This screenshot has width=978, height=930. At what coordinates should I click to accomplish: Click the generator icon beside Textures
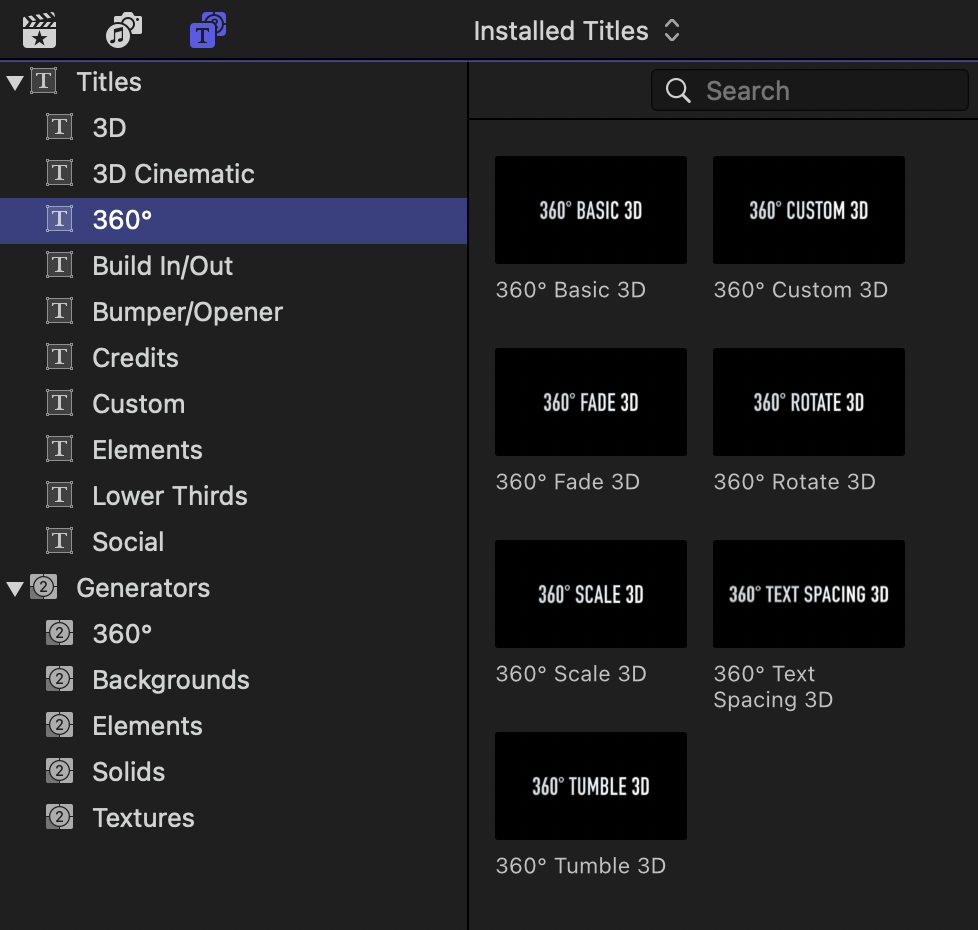pyautogui.click(x=59, y=817)
